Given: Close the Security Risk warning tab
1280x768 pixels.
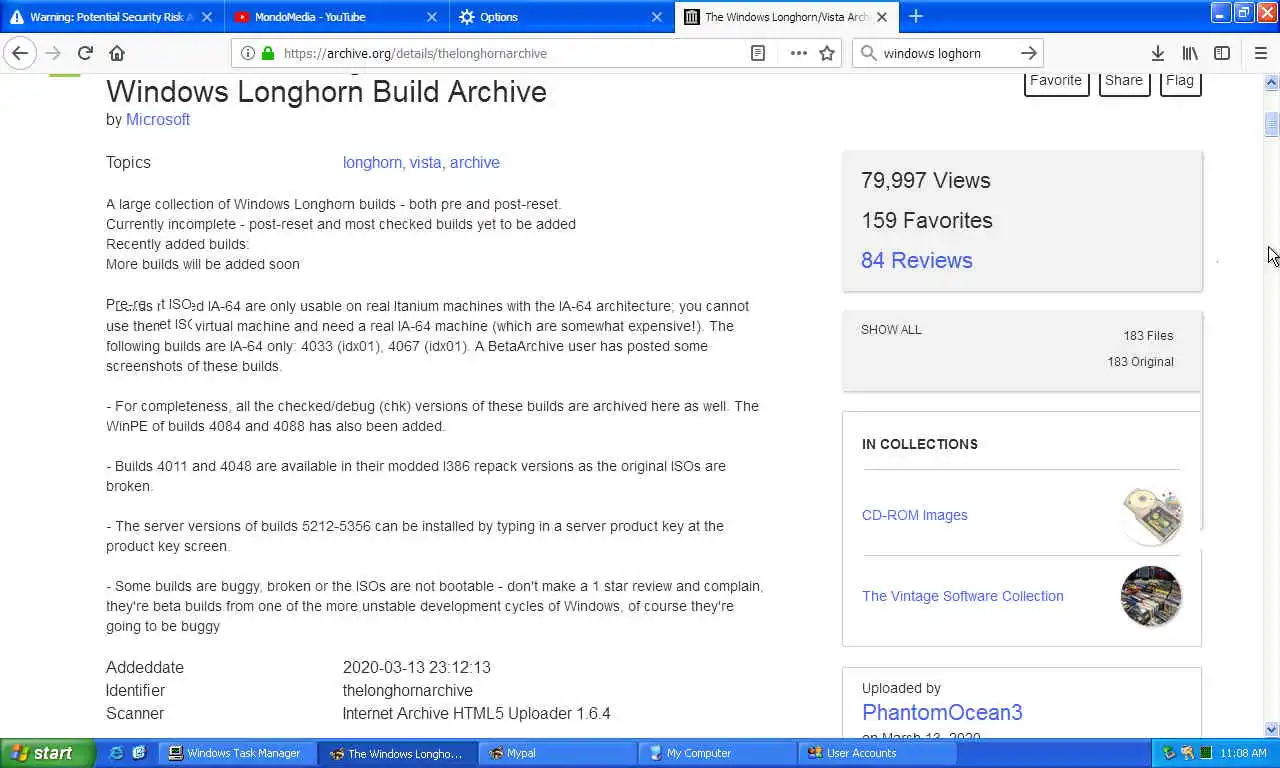Looking at the screenshot, I should 207,17.
